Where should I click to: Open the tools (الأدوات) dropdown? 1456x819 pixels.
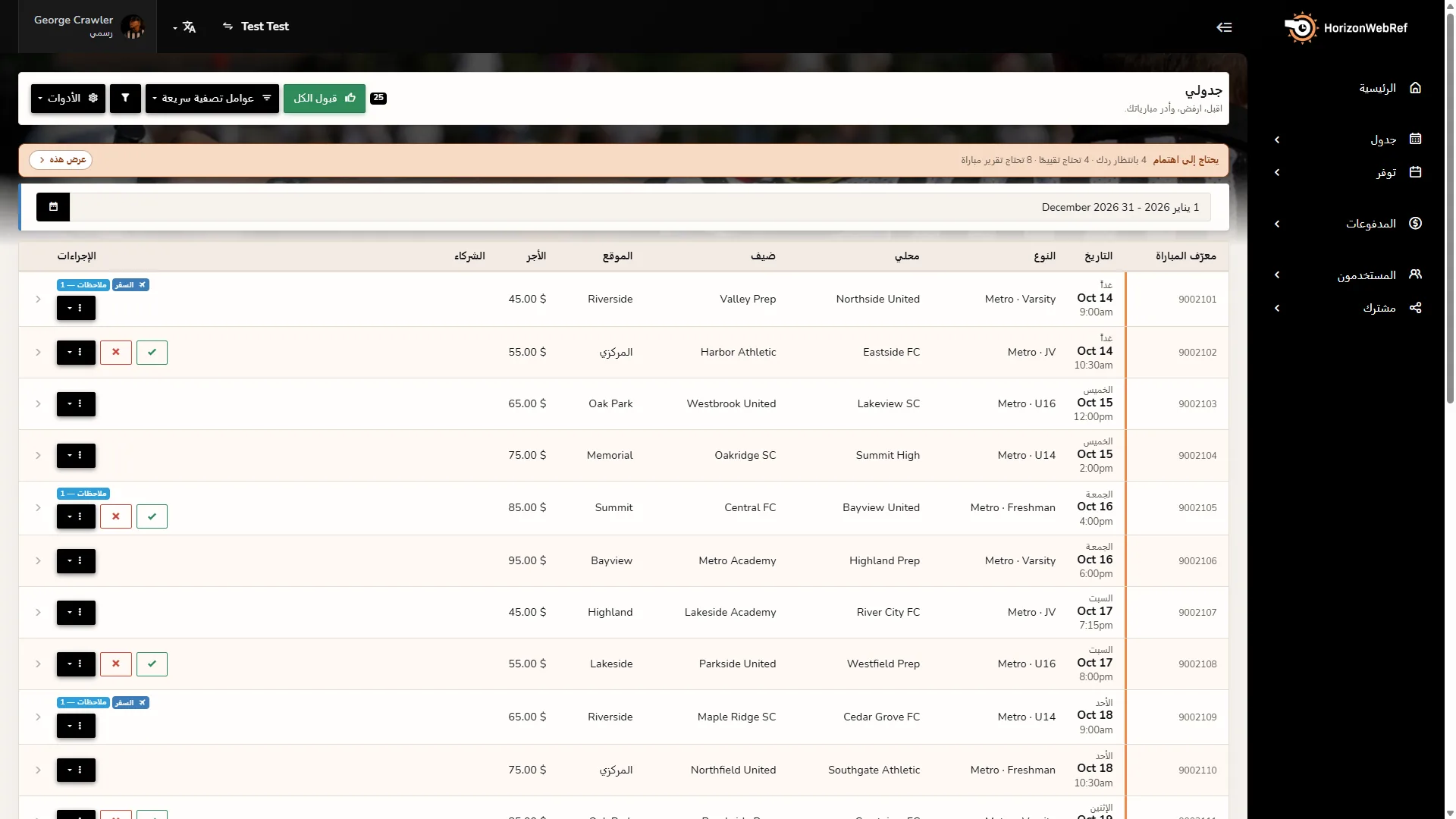[68, 99]
